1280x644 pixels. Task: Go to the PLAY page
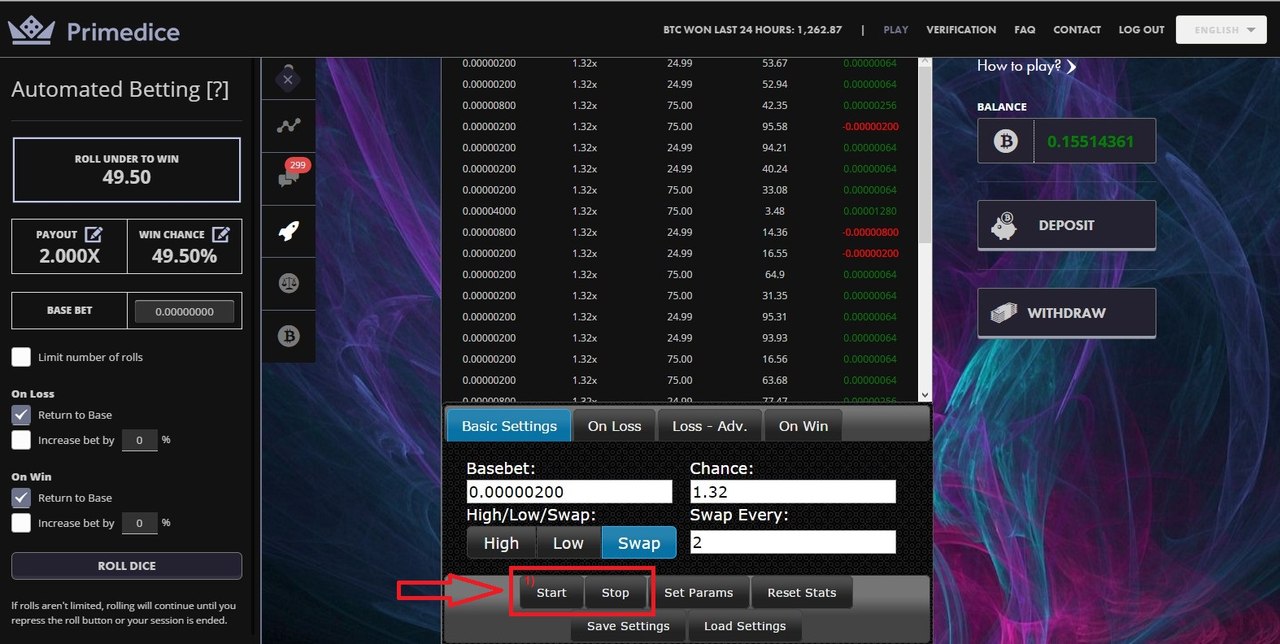tap(896, 30)
